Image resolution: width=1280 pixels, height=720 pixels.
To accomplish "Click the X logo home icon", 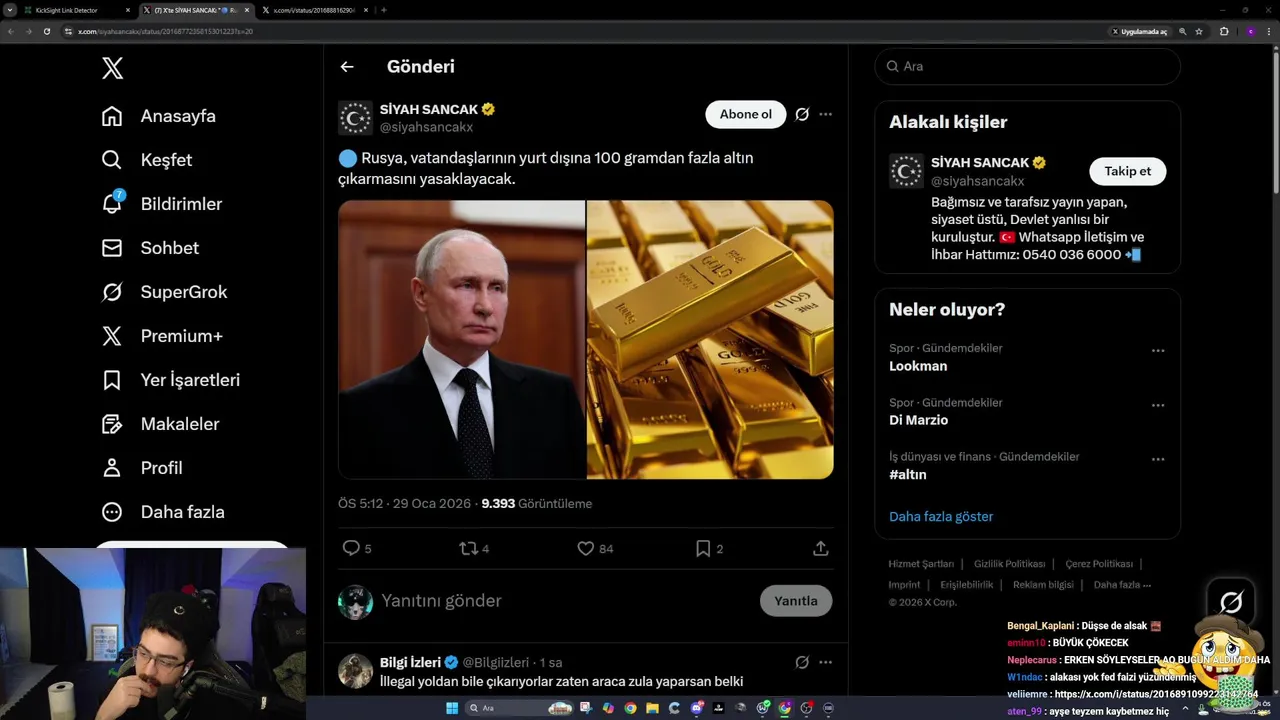I will (x=113, y=68).
